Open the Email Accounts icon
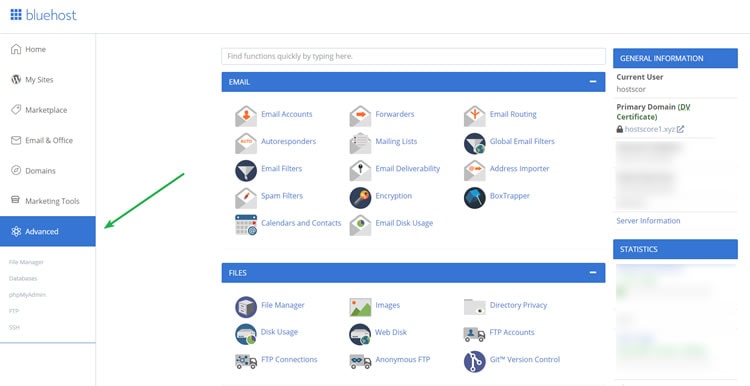The width and height of the screenshot is (750, 386). pyautogui.click(x=246, y=116)
